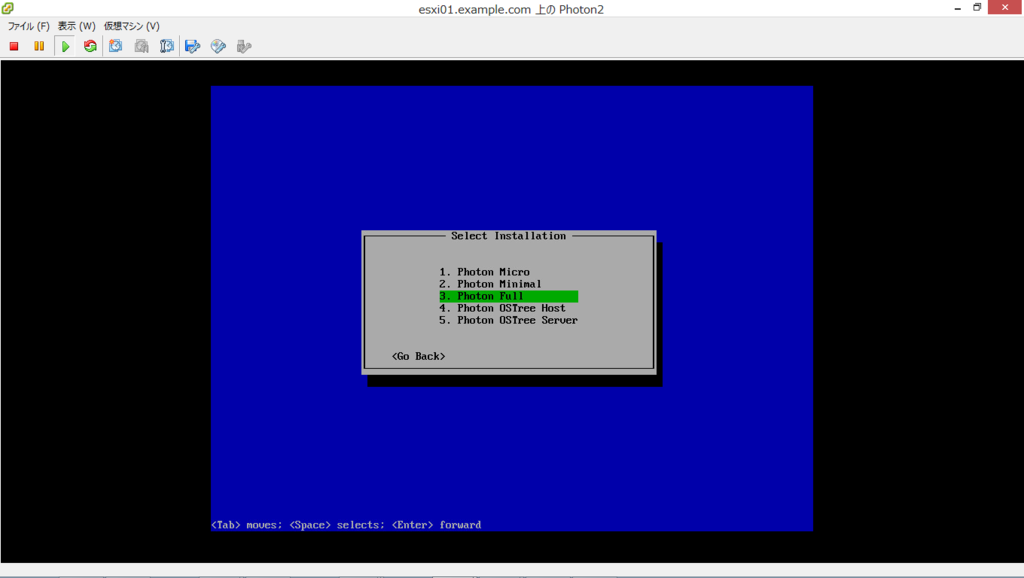Click the green power on play icon
This screenshot has height=578, width=1024.
click(x=65, y=46)
